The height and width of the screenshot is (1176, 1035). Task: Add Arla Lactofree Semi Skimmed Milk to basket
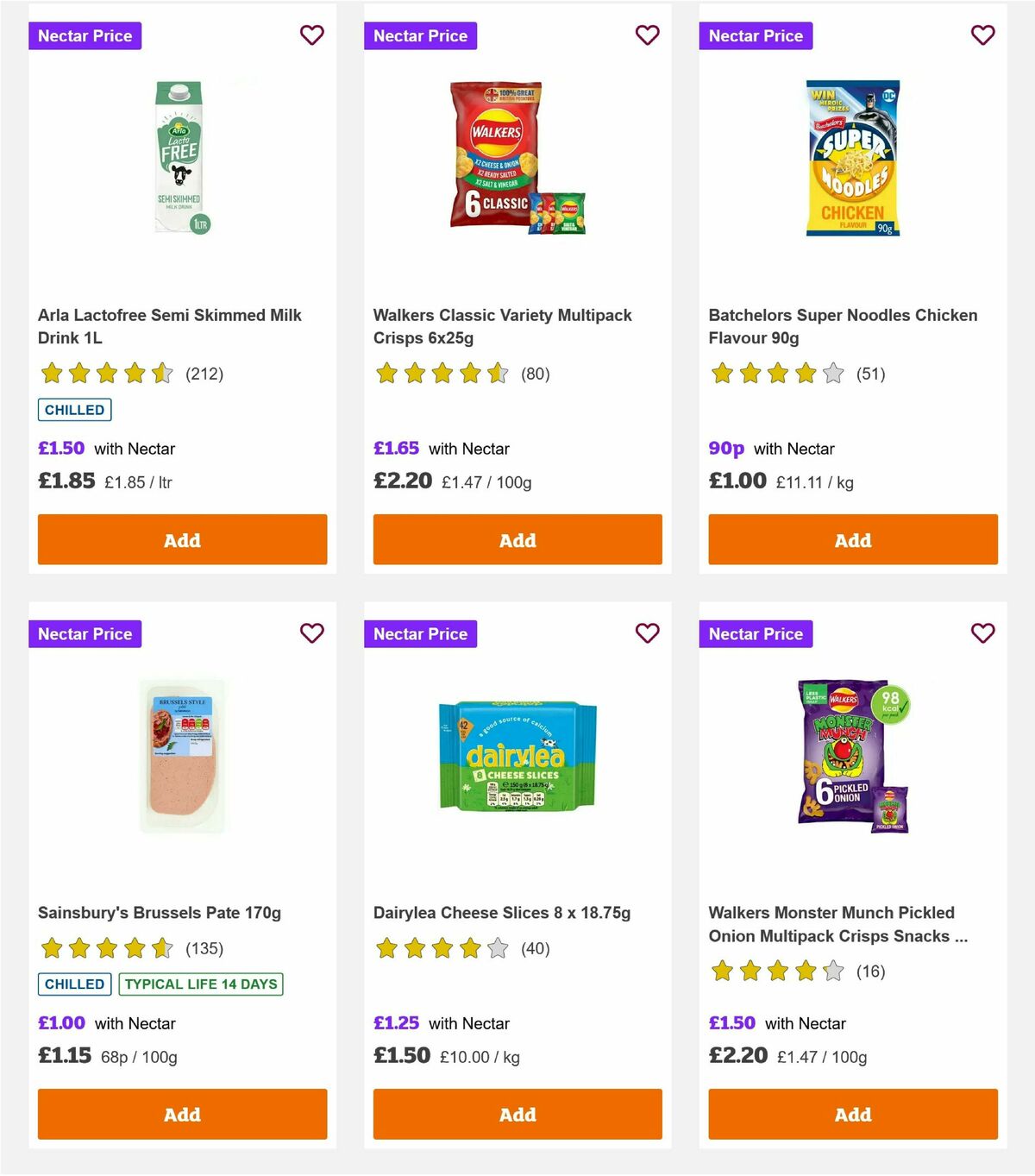(182, 540)
